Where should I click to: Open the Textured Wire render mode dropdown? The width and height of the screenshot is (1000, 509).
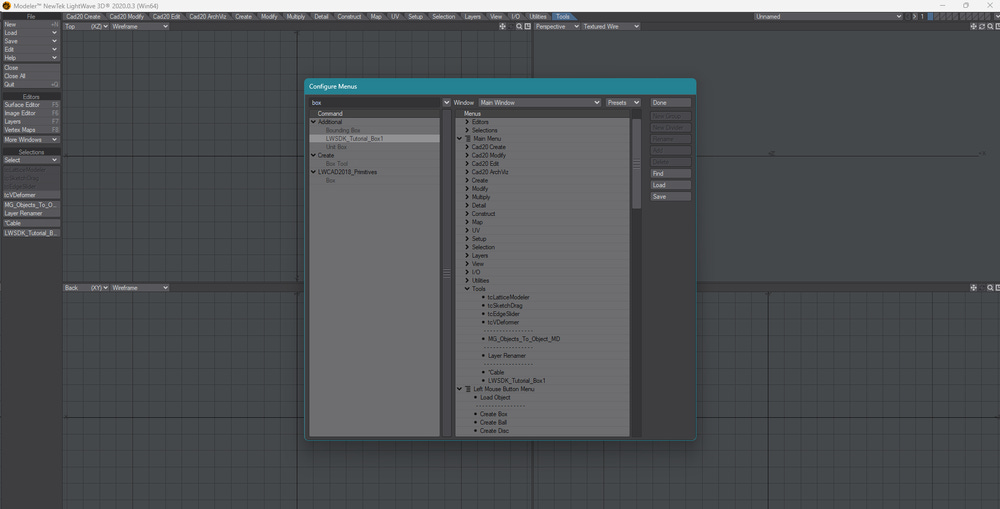pos(610,27)
